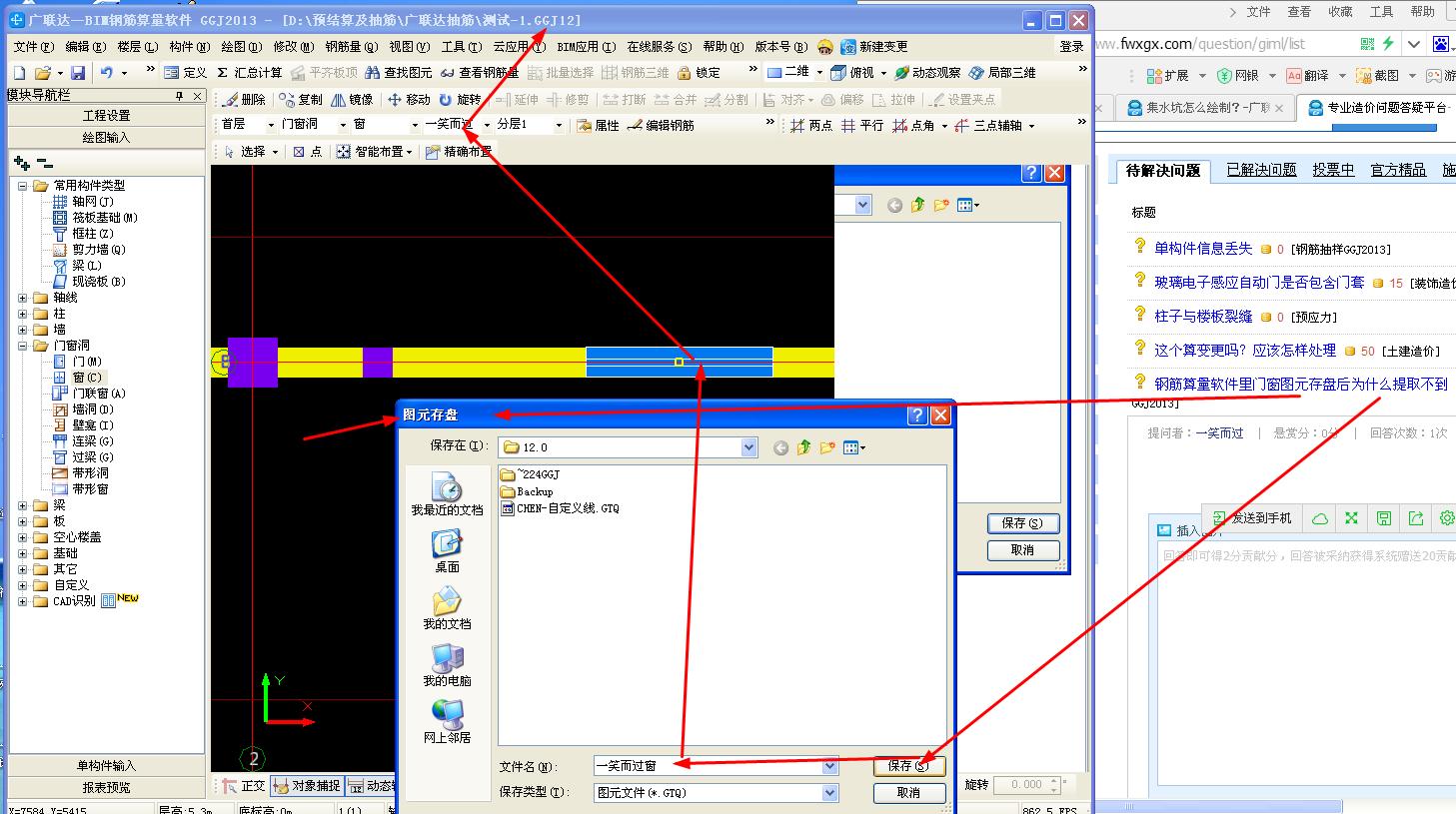Open 我最近的文档 in dialog places bar

447,494
